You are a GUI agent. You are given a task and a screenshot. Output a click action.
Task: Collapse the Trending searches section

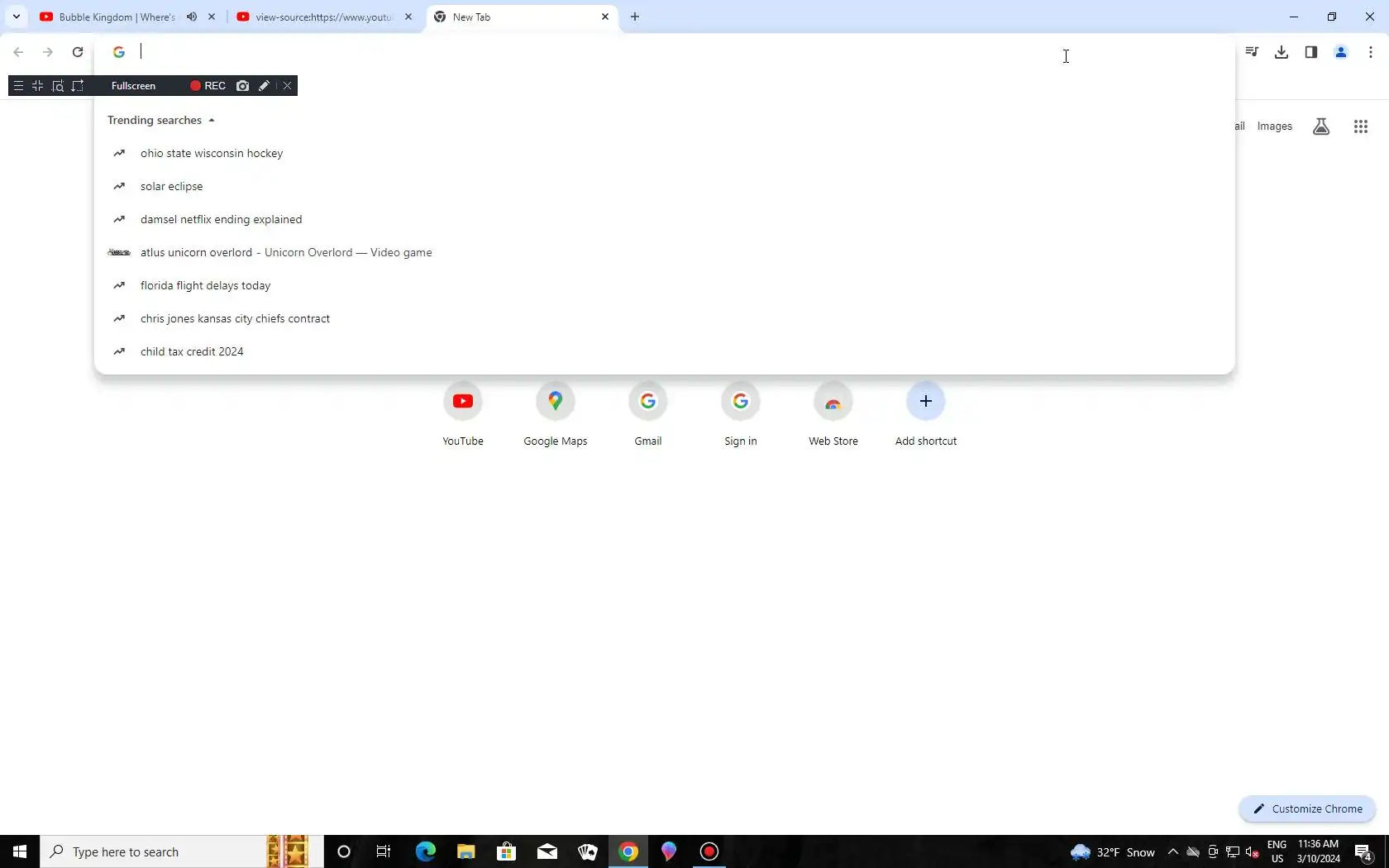pyautogui.click(x=161, y=120)
